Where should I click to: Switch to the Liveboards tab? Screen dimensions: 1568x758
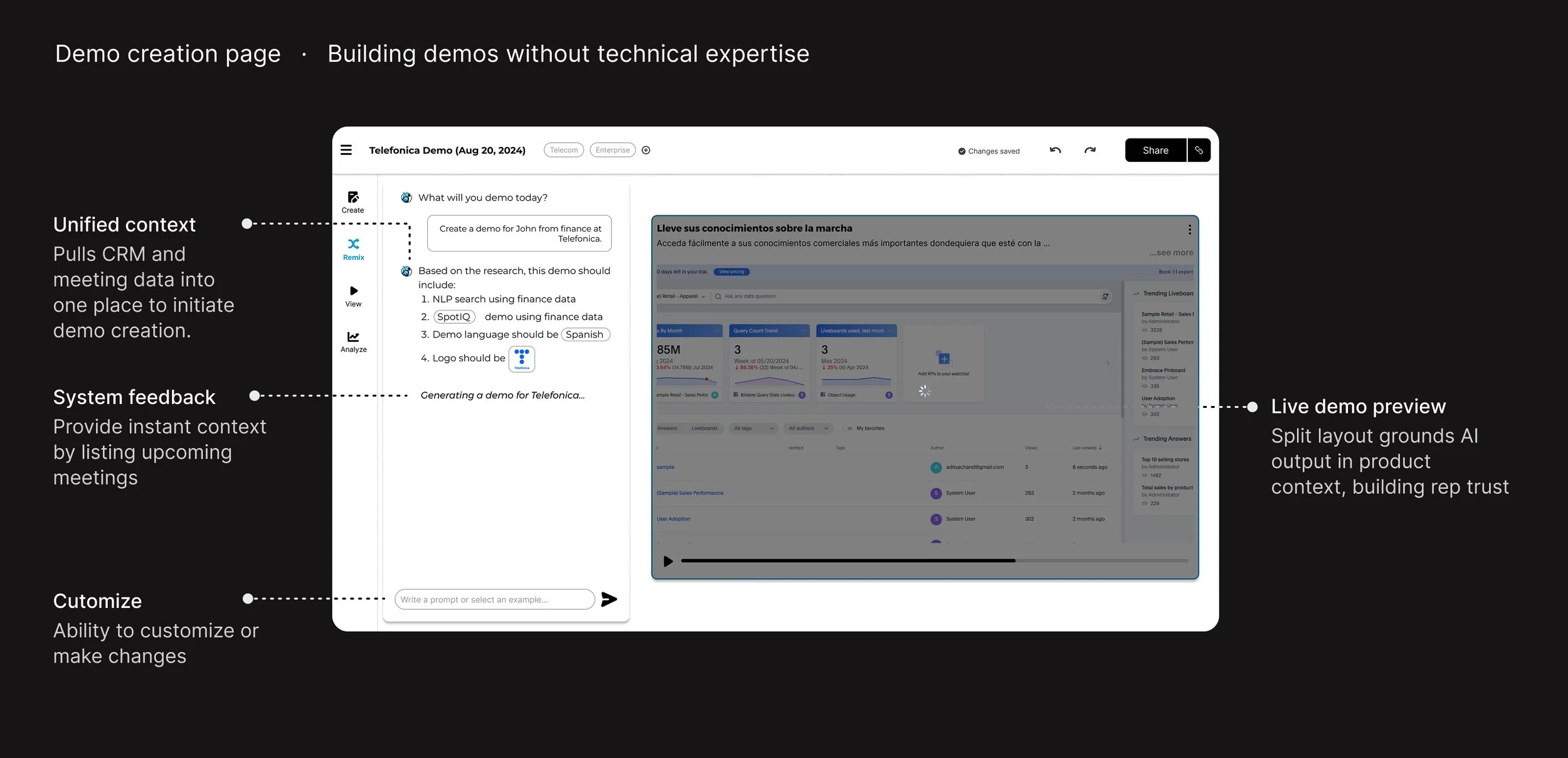coord(704,429)
